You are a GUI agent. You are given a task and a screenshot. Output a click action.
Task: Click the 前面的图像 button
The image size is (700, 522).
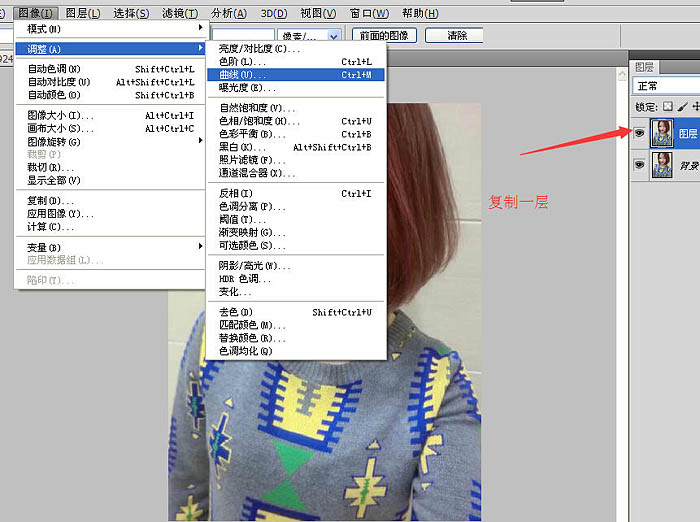click(384, 35)
